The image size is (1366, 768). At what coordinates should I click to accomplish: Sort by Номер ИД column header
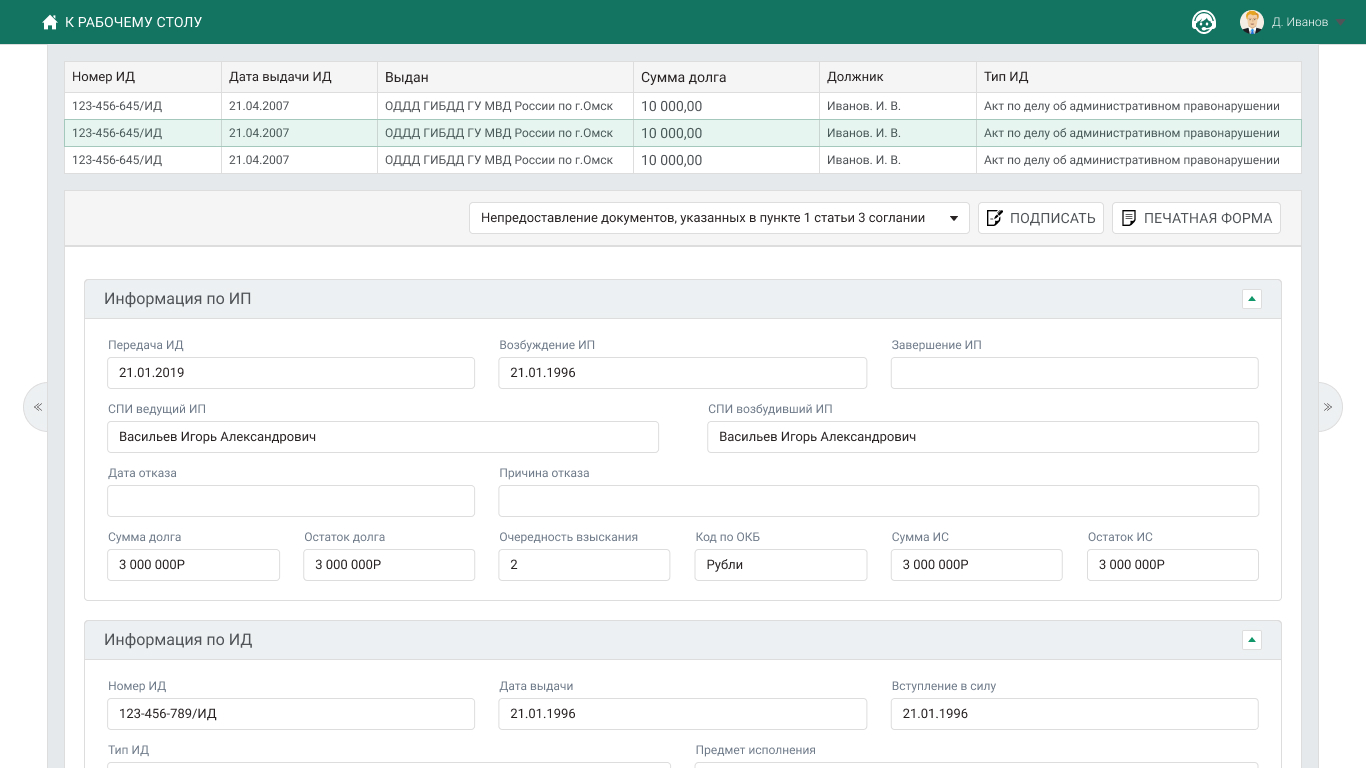point(143,77)
